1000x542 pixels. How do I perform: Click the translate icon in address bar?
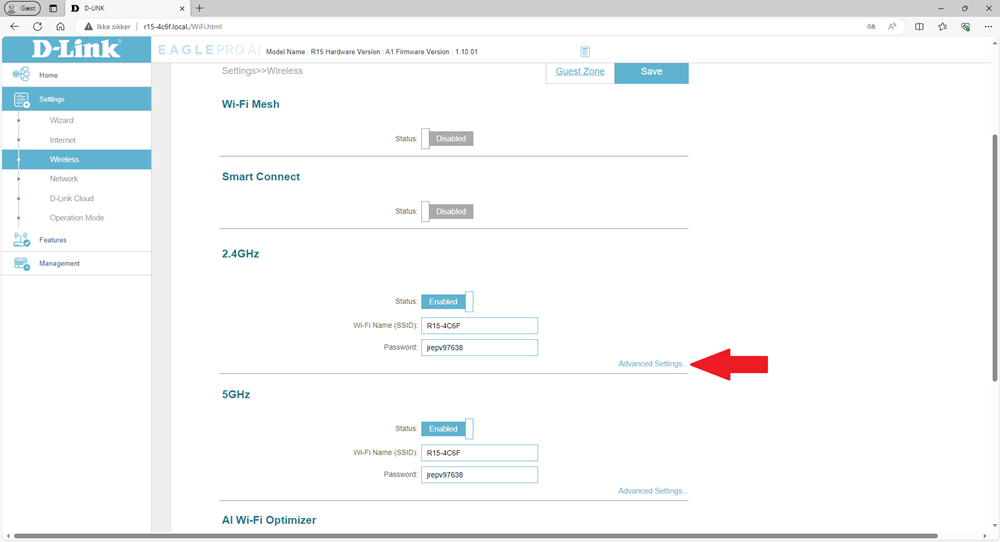pos(871,27)
